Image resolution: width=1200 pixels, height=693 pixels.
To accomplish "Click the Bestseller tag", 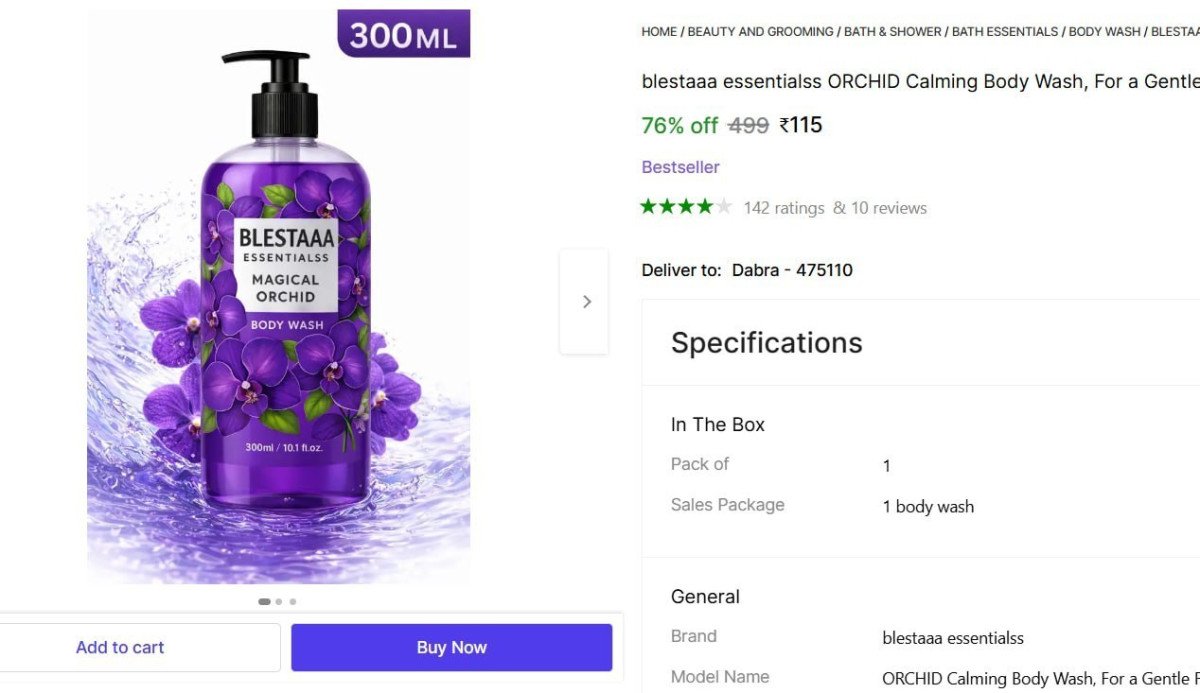I will (x=680, y=167).
